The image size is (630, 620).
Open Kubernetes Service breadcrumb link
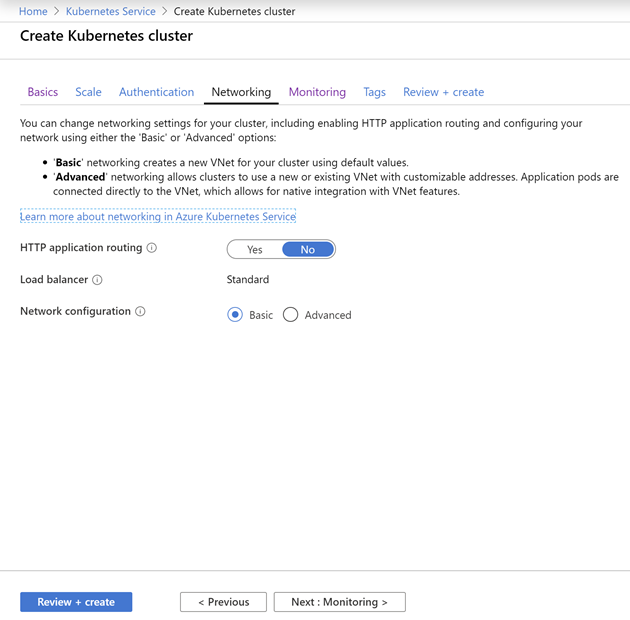point(110,11)
